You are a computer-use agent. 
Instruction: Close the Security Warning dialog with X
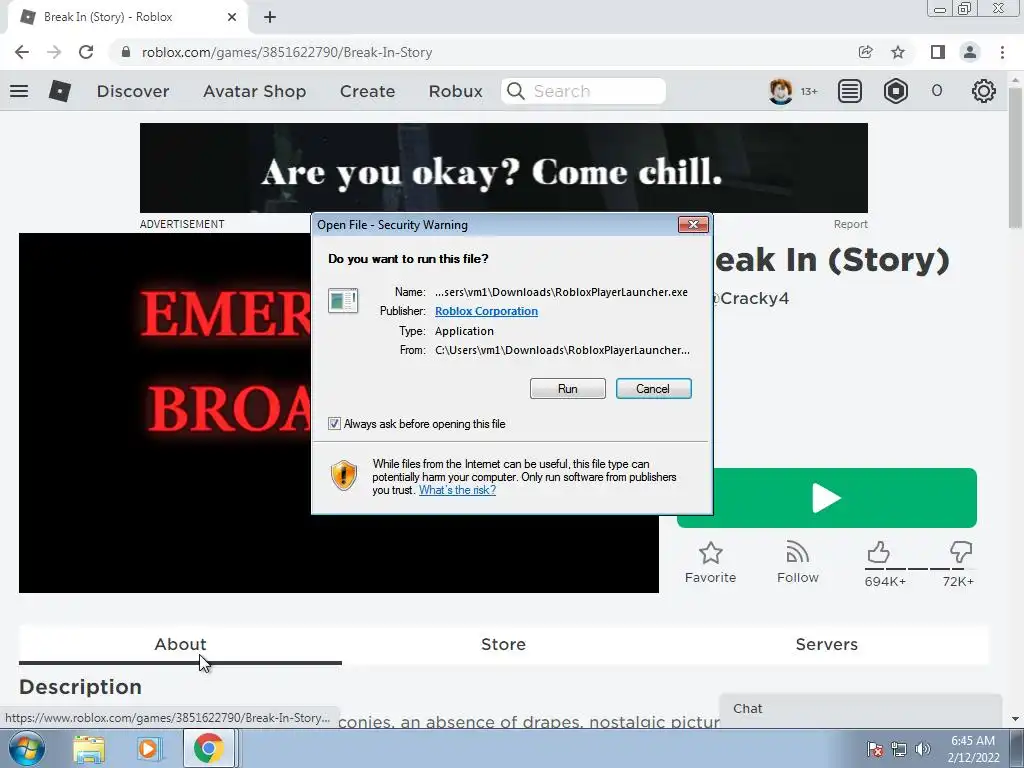[693, 225]
